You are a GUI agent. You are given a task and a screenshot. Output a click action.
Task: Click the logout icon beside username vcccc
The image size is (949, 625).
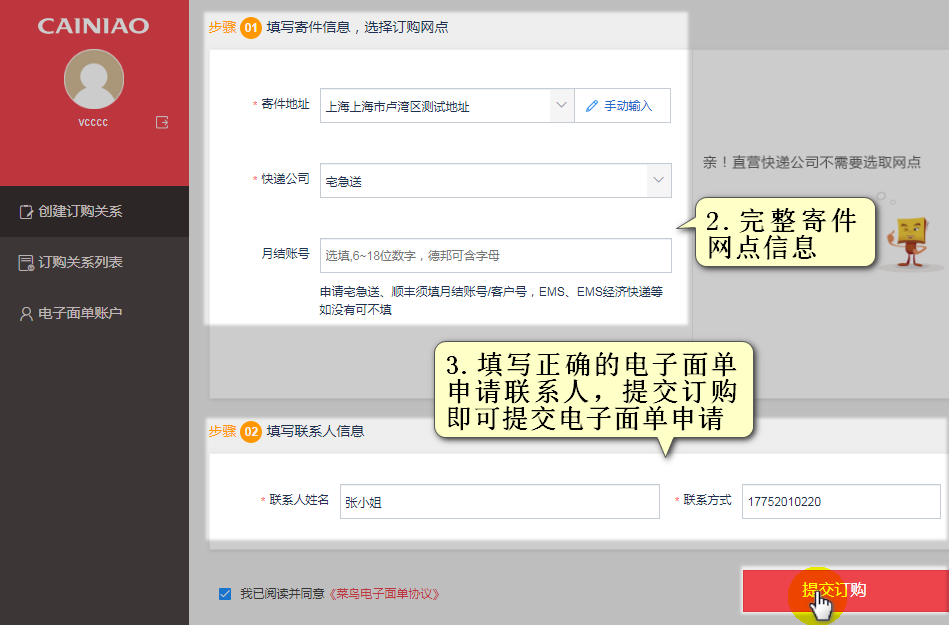pyautogui.click(x=162, y=122)
